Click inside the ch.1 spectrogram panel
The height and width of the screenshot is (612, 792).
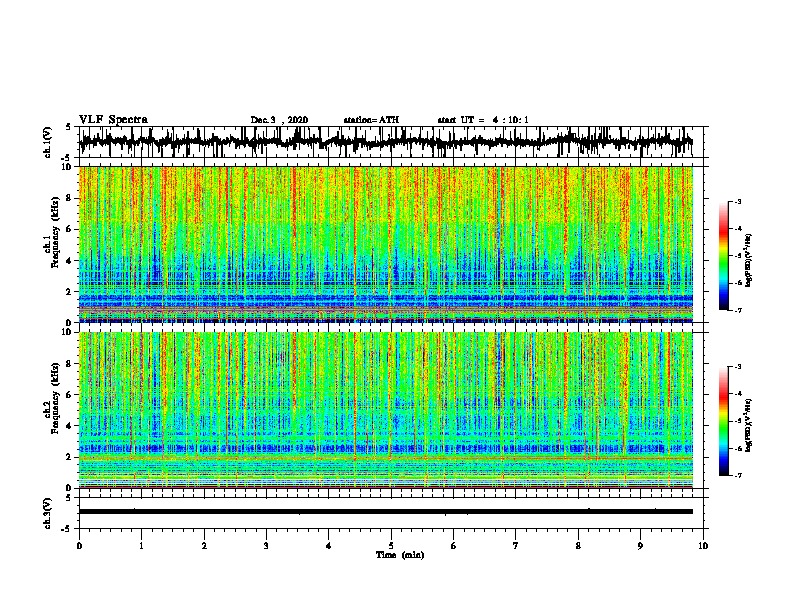click(386, 244)
